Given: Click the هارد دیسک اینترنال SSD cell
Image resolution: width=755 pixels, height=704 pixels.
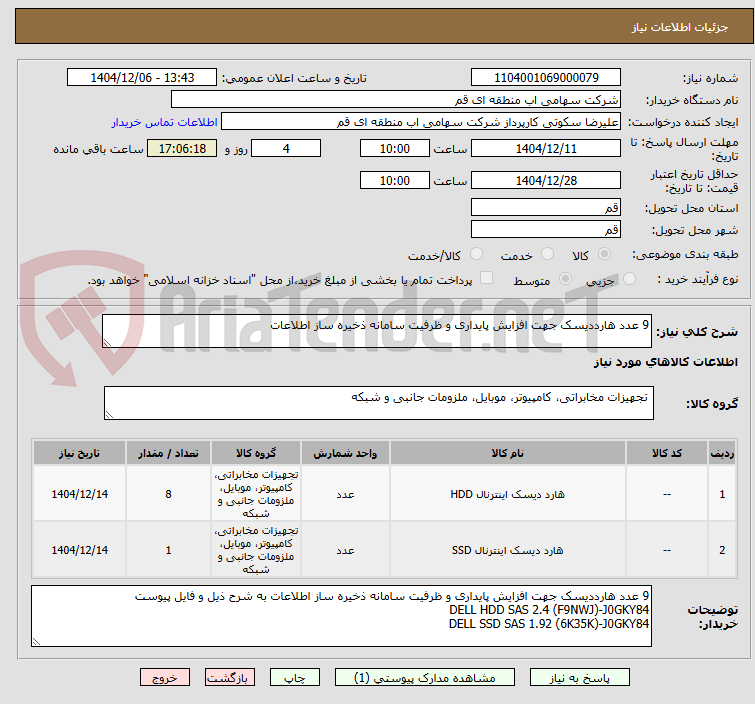Looking at the screenshot, I should click(x=508, y=550).
